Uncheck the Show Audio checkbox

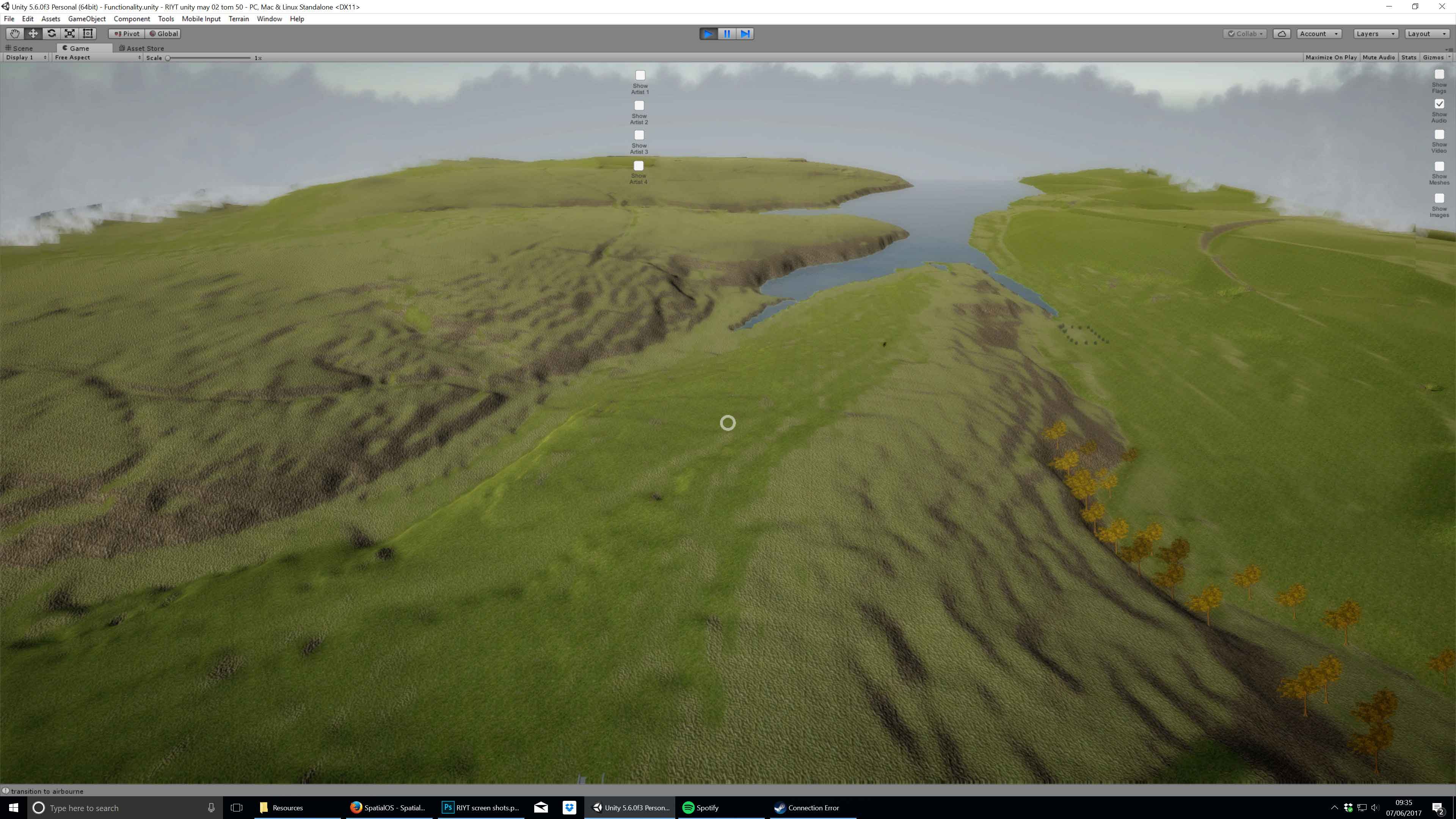[1439, 104]
